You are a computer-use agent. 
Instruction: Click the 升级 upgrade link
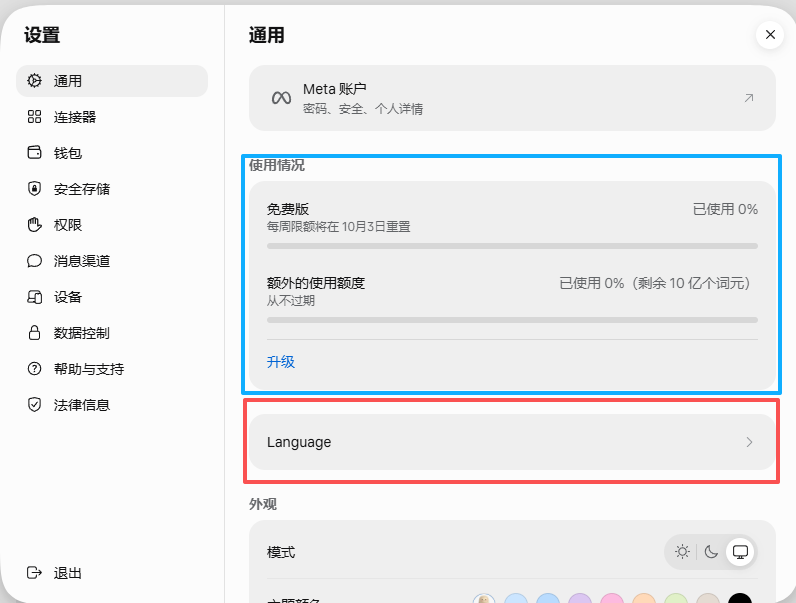(281, 362)
